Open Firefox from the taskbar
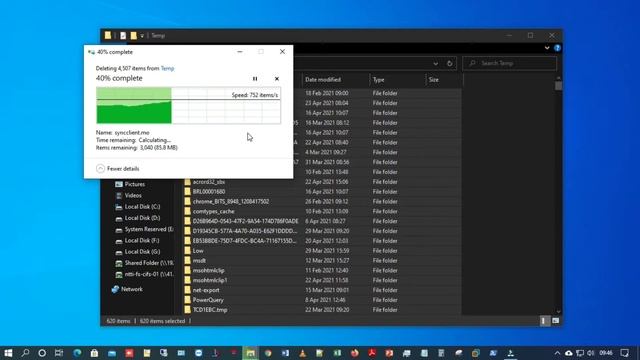Image resolution: width=640 pixels, height=360 pixels. pyautogui.click(x=355, y=353)
